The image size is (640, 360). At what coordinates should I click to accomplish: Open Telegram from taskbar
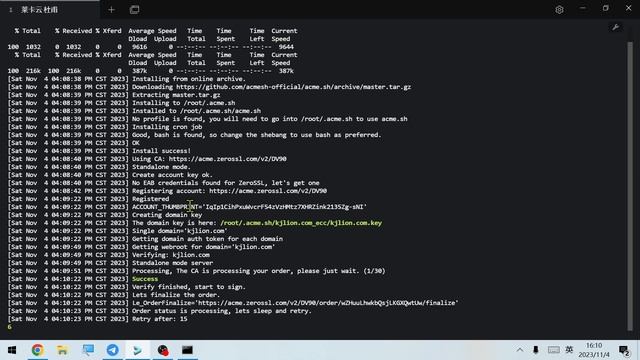pos(113,350)
